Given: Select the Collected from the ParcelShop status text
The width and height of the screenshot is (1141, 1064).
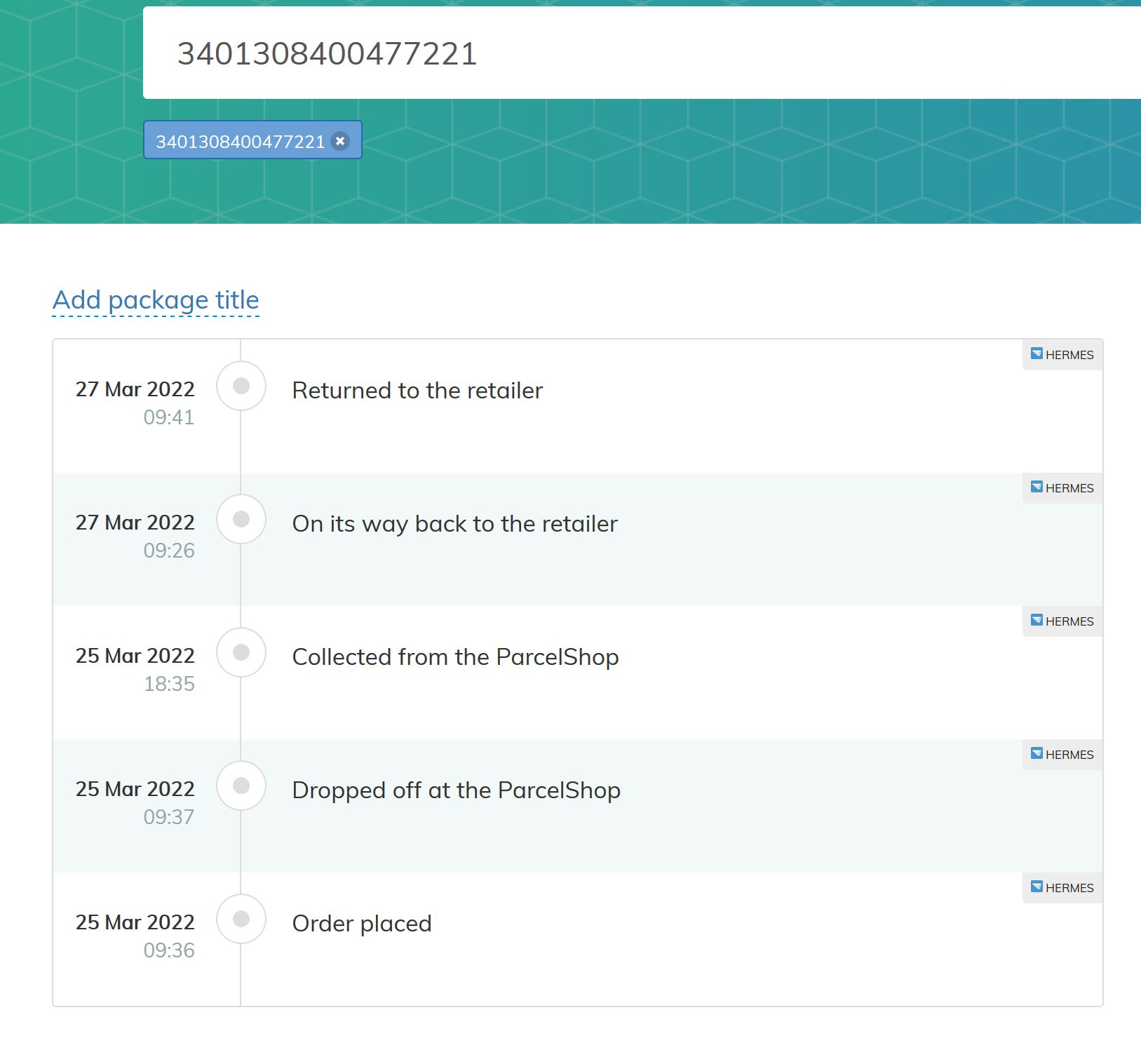Looking at the screenshot, I should [x=455, y=657].
